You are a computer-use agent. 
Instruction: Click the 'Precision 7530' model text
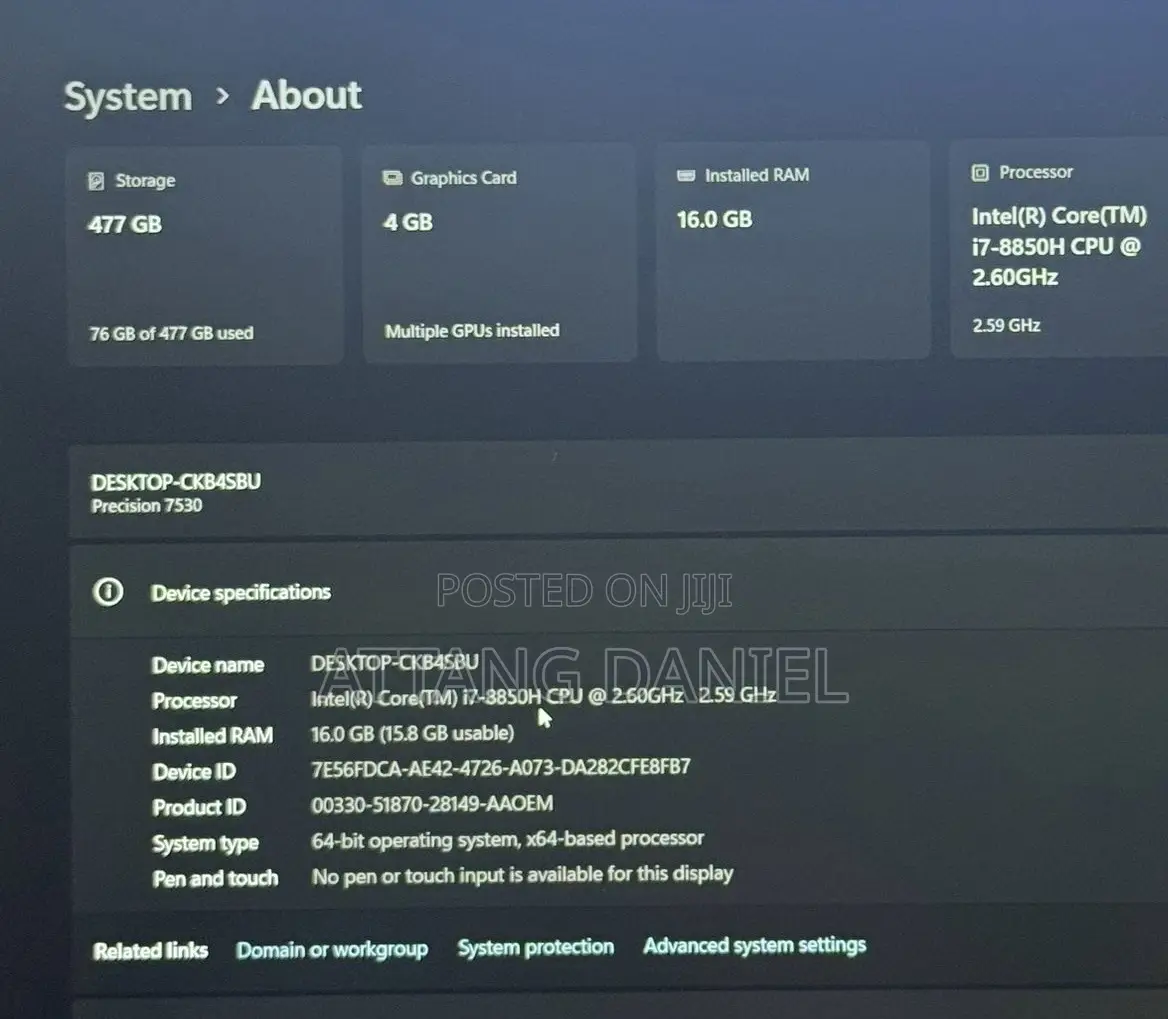coord(147,506)
